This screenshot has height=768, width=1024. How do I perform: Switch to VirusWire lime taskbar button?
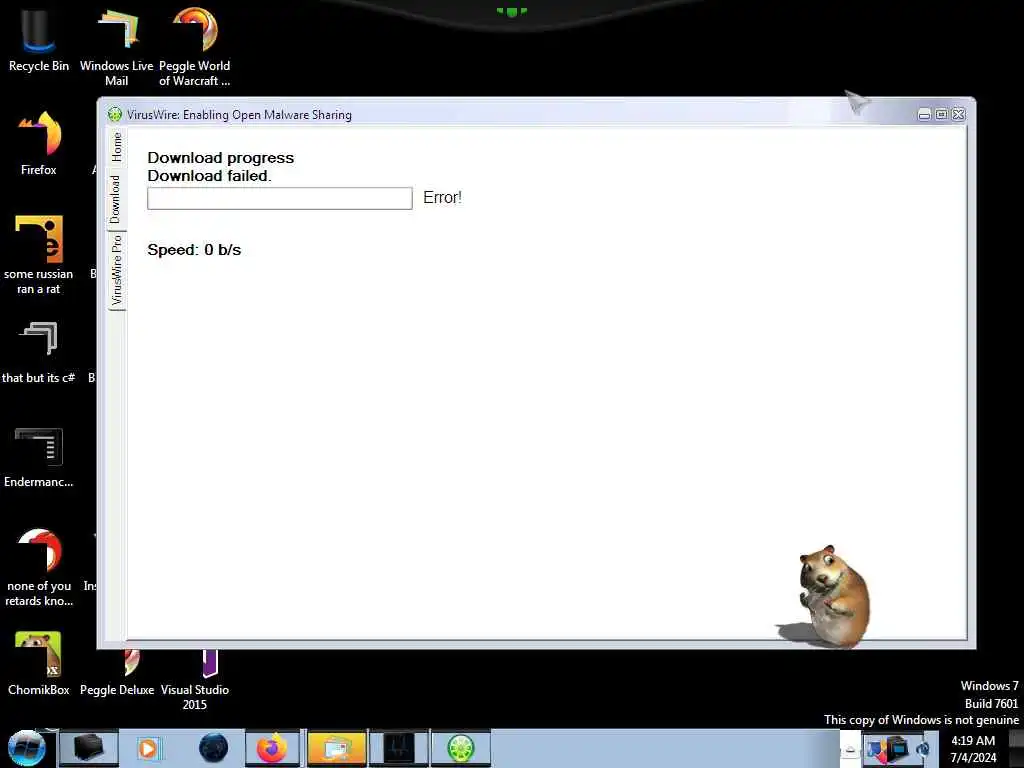(460, 748)
